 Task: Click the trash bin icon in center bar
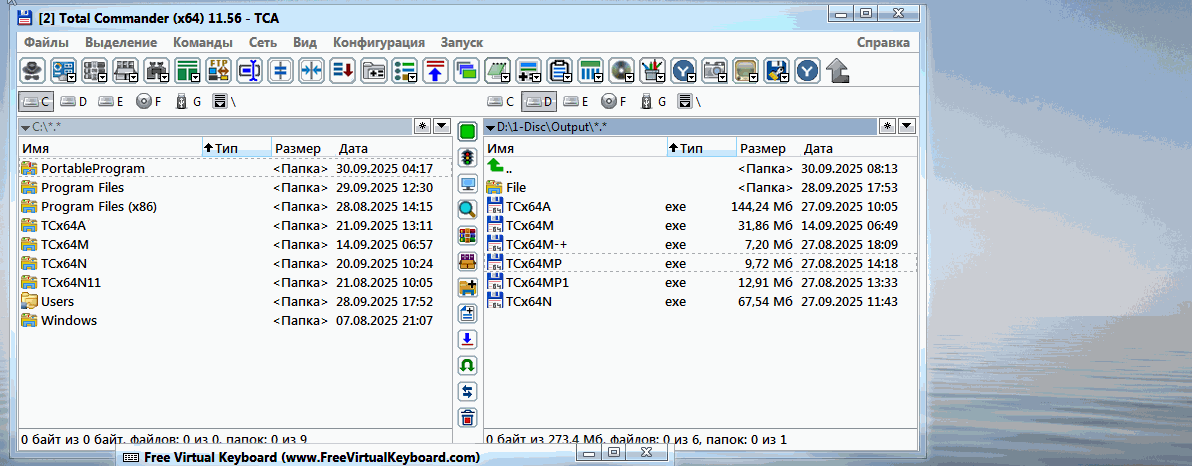[467, 417]
